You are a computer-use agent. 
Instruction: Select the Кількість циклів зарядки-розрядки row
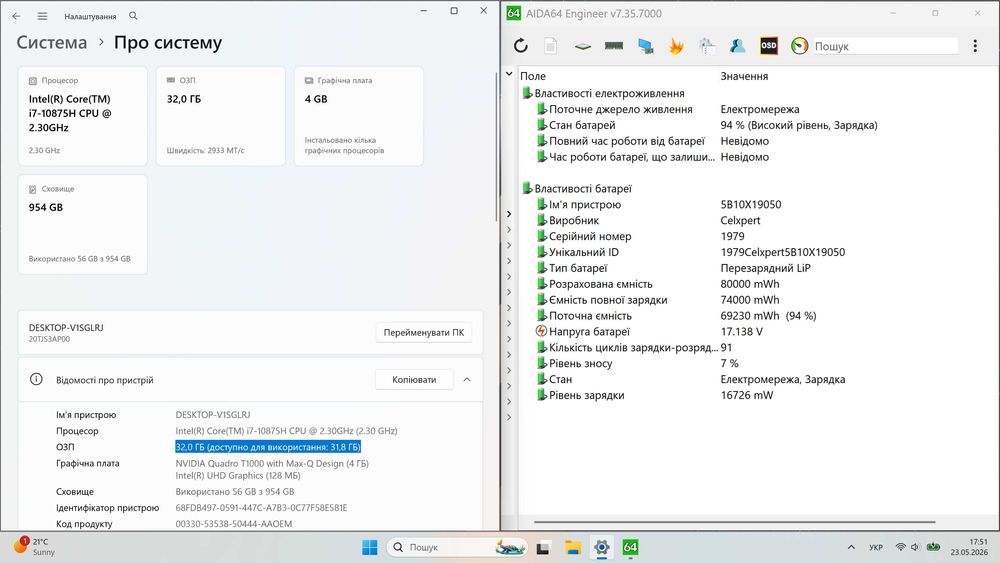point(634,347)
